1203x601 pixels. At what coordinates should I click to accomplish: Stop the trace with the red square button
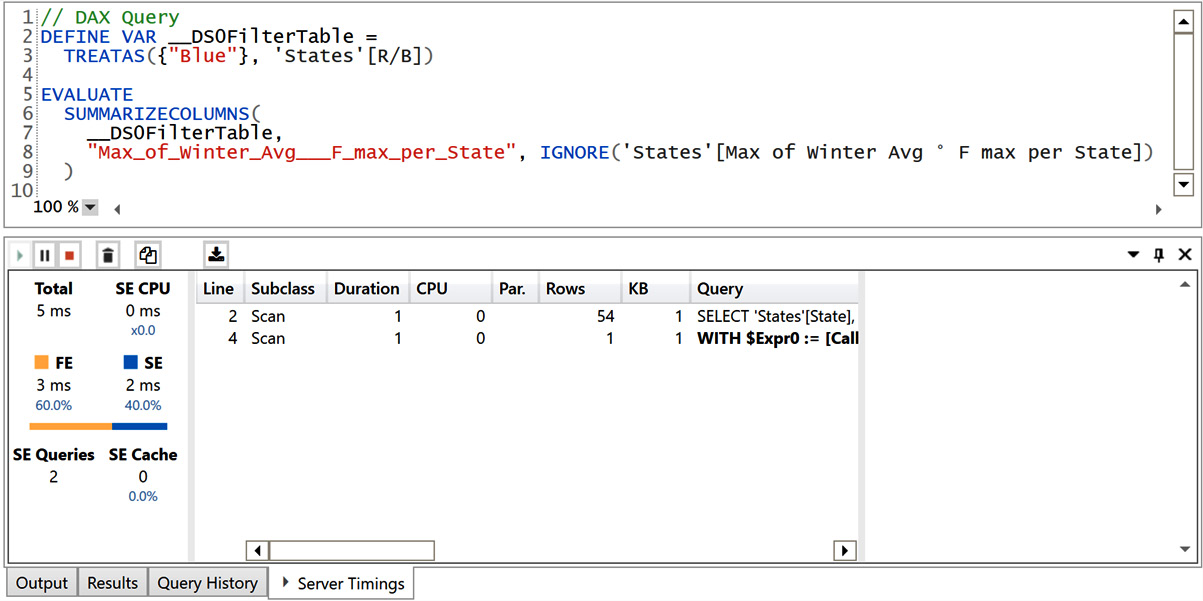(x=69, y=256)
